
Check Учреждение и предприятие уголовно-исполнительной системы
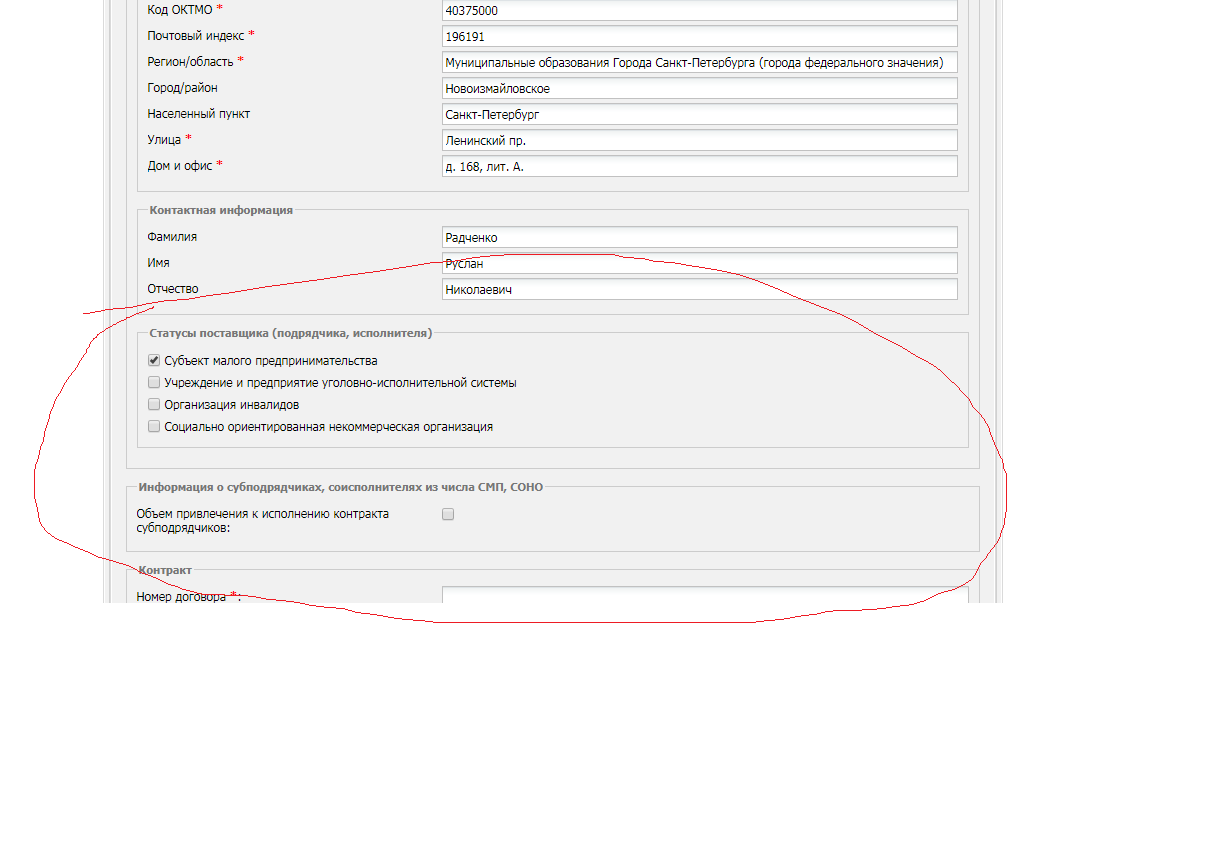(154, 382)
